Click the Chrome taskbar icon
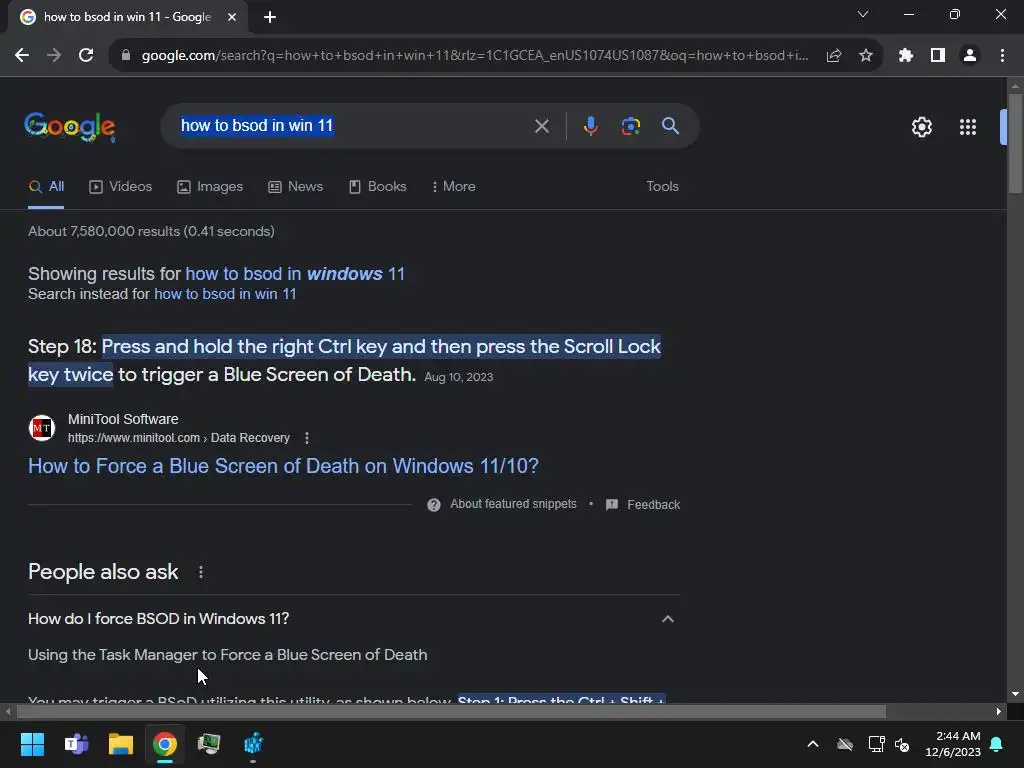Viewport: 1024px width, 768px height. click(165, 744)
